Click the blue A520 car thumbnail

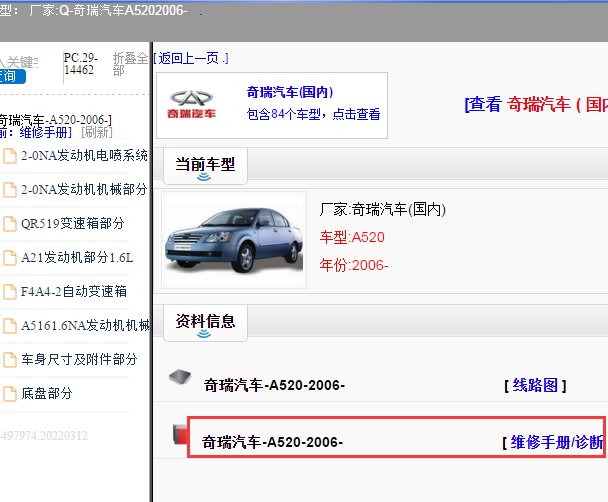234,240
